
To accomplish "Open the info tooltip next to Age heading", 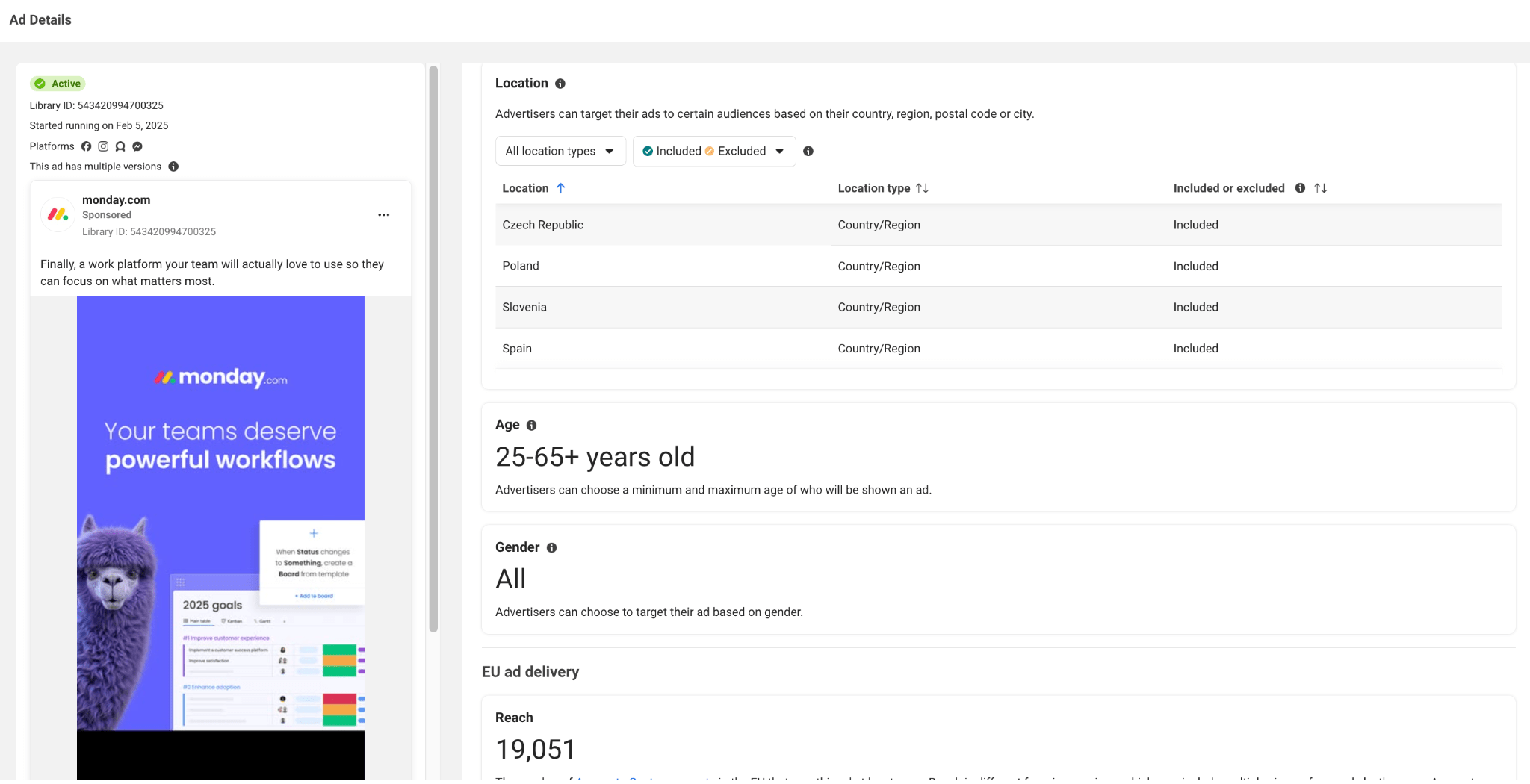I will click(x=531, y=425).
